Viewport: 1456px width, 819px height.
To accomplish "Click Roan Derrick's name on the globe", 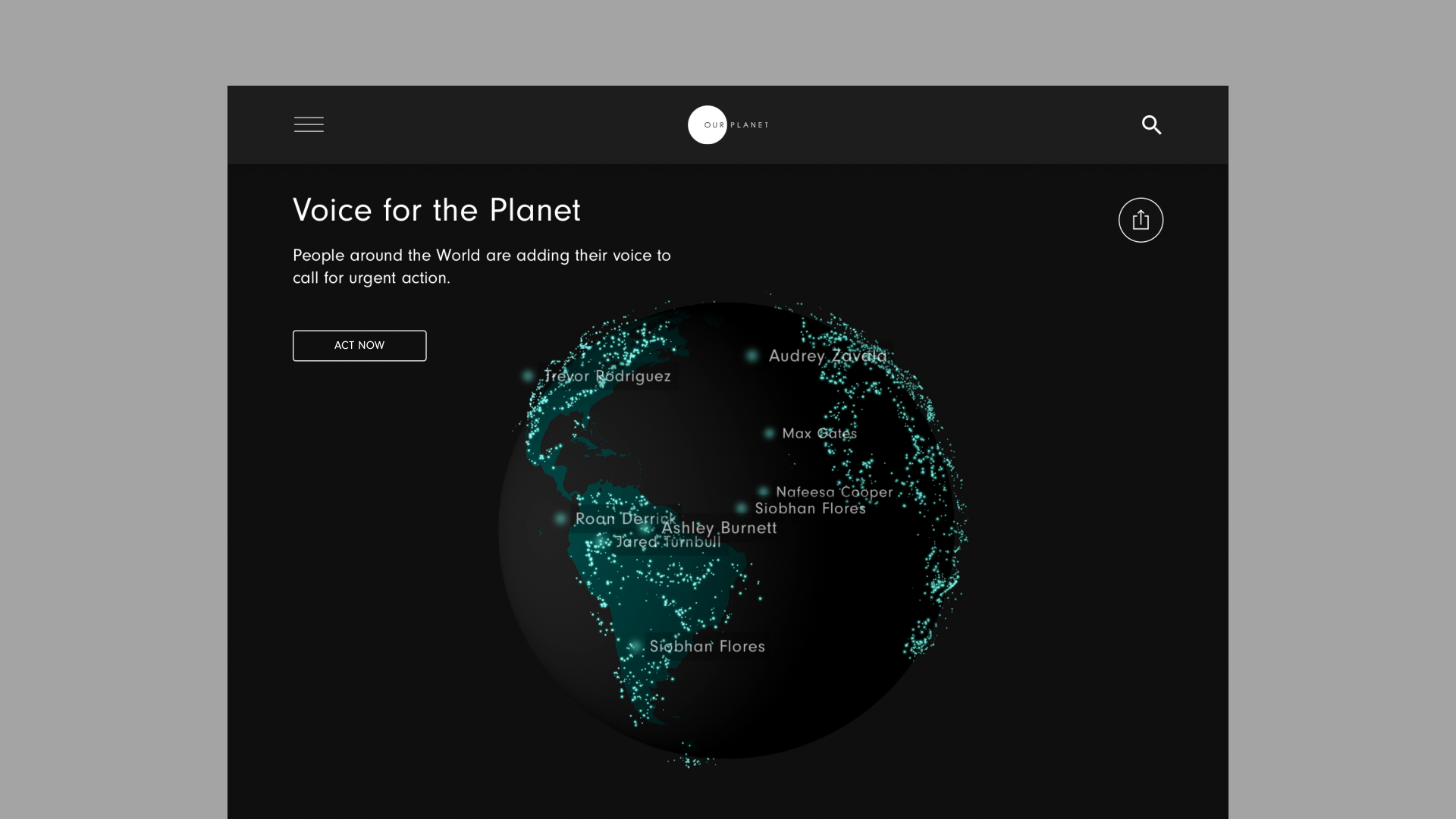I will (x=626, y=519).
